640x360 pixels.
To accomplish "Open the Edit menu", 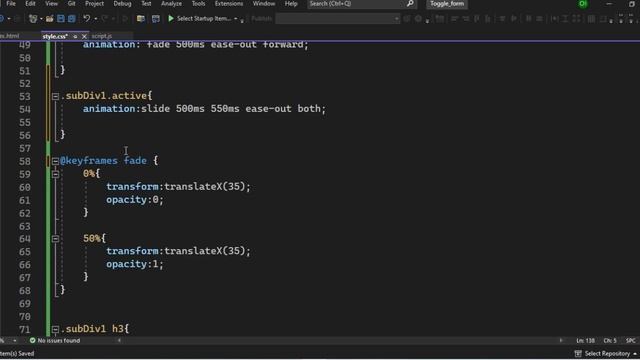I will [x=30, y=4].
